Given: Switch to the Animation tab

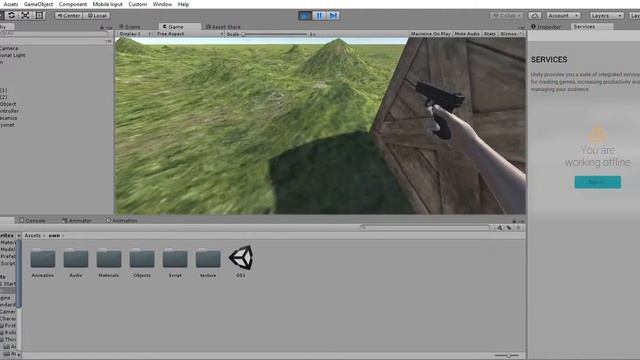Looking at the screenshot, I should click(122, 220).
